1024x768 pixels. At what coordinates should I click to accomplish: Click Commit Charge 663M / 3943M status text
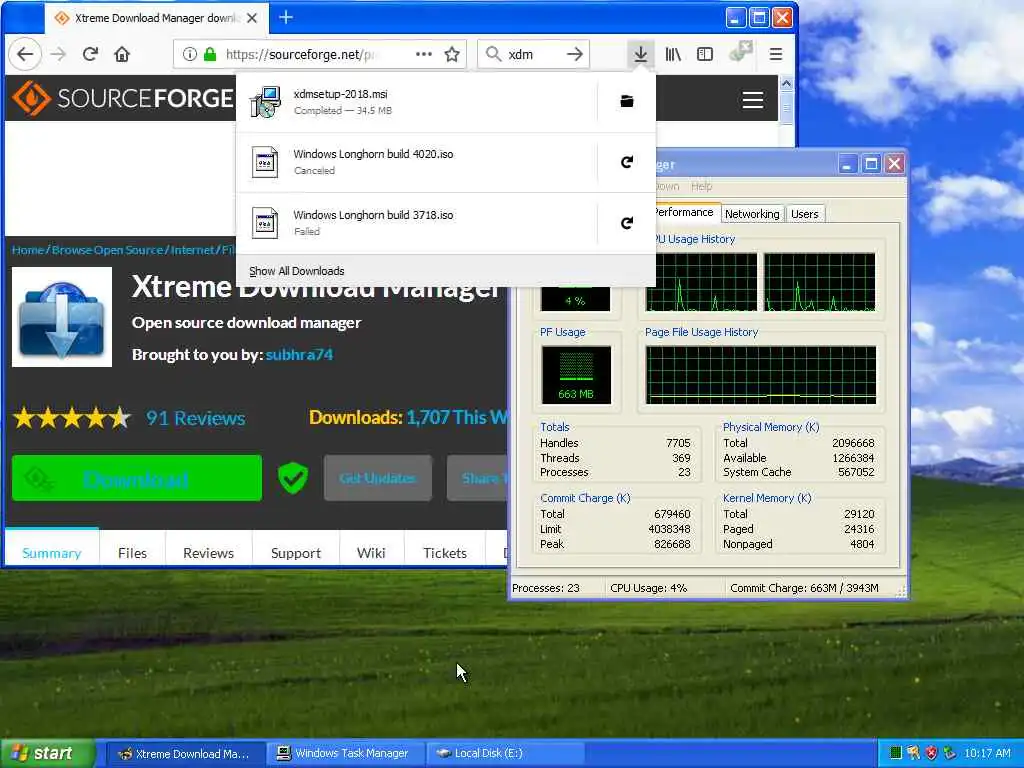coord(805,588)
